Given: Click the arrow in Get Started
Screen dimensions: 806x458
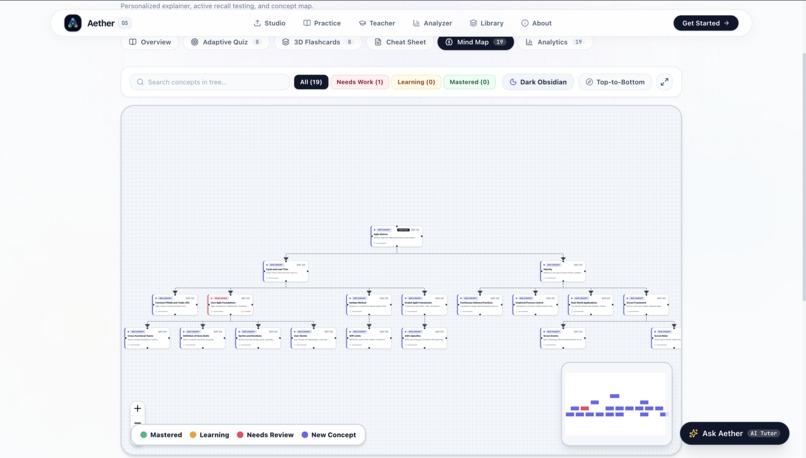Looking at the screenshot, I should pyautogui.click(x=726, y=23).
